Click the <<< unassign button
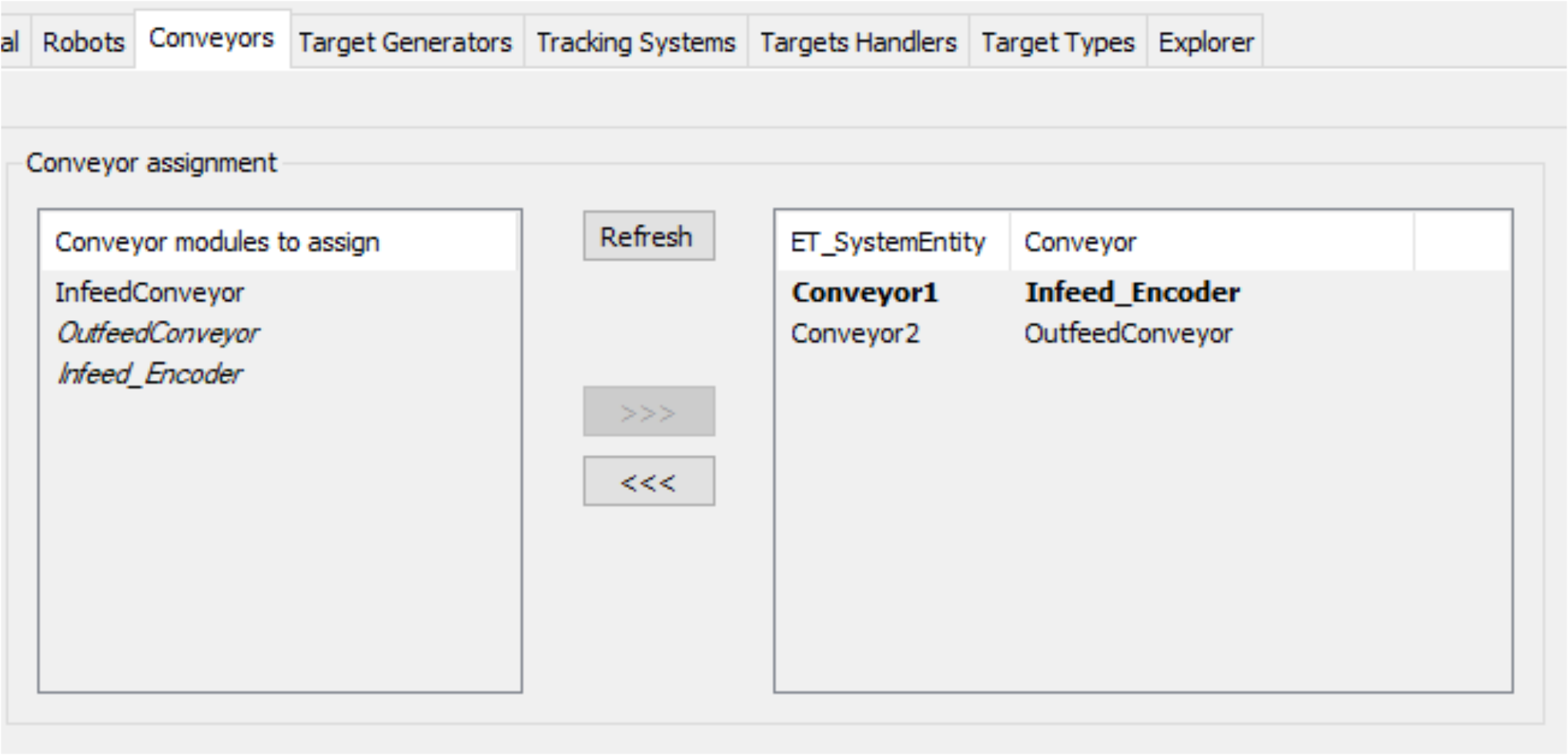This screenshot has width=1568, height=755. point(647,481)
